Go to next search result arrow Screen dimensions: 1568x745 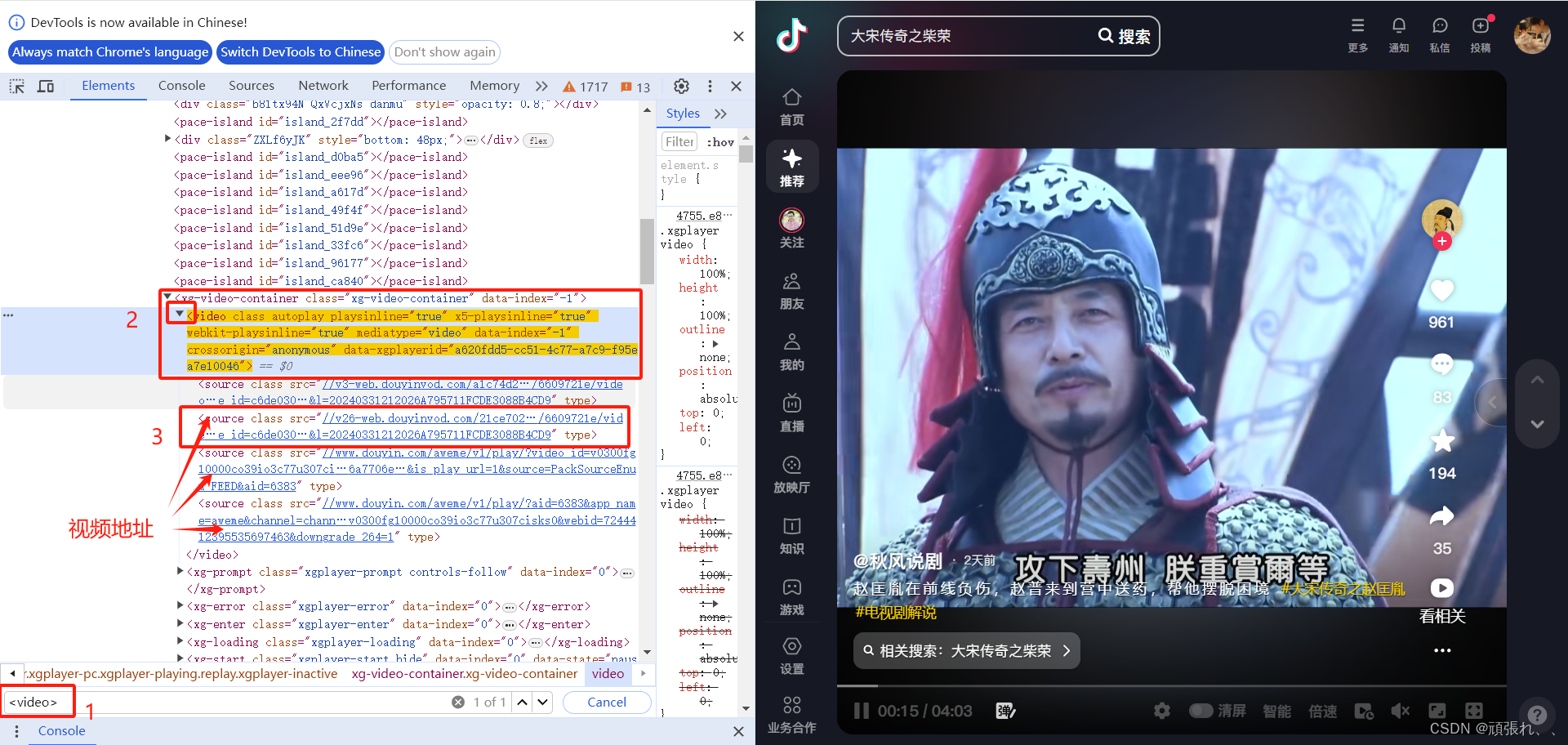(x=543, y=702)
